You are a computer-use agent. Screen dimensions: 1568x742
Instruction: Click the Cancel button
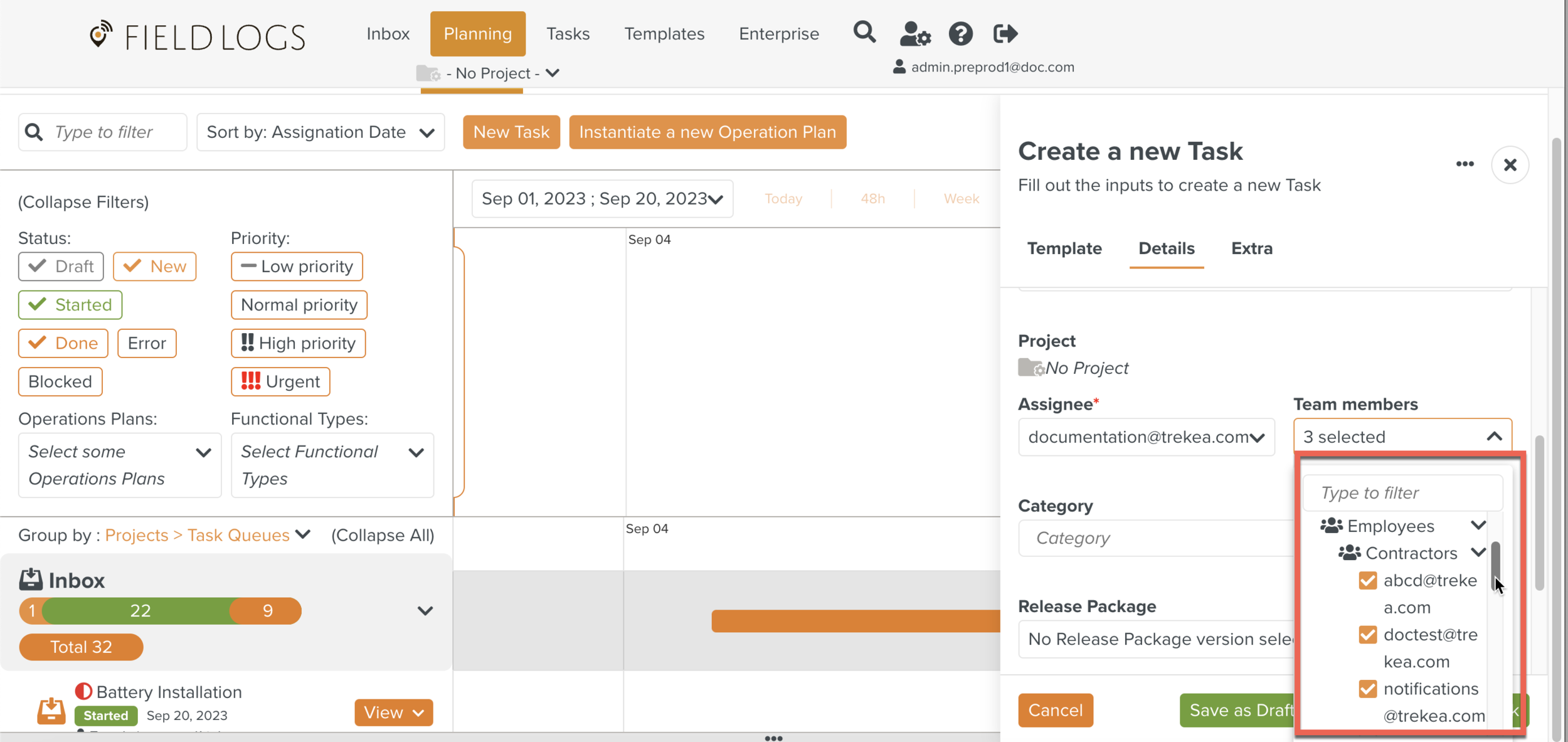1056,710
